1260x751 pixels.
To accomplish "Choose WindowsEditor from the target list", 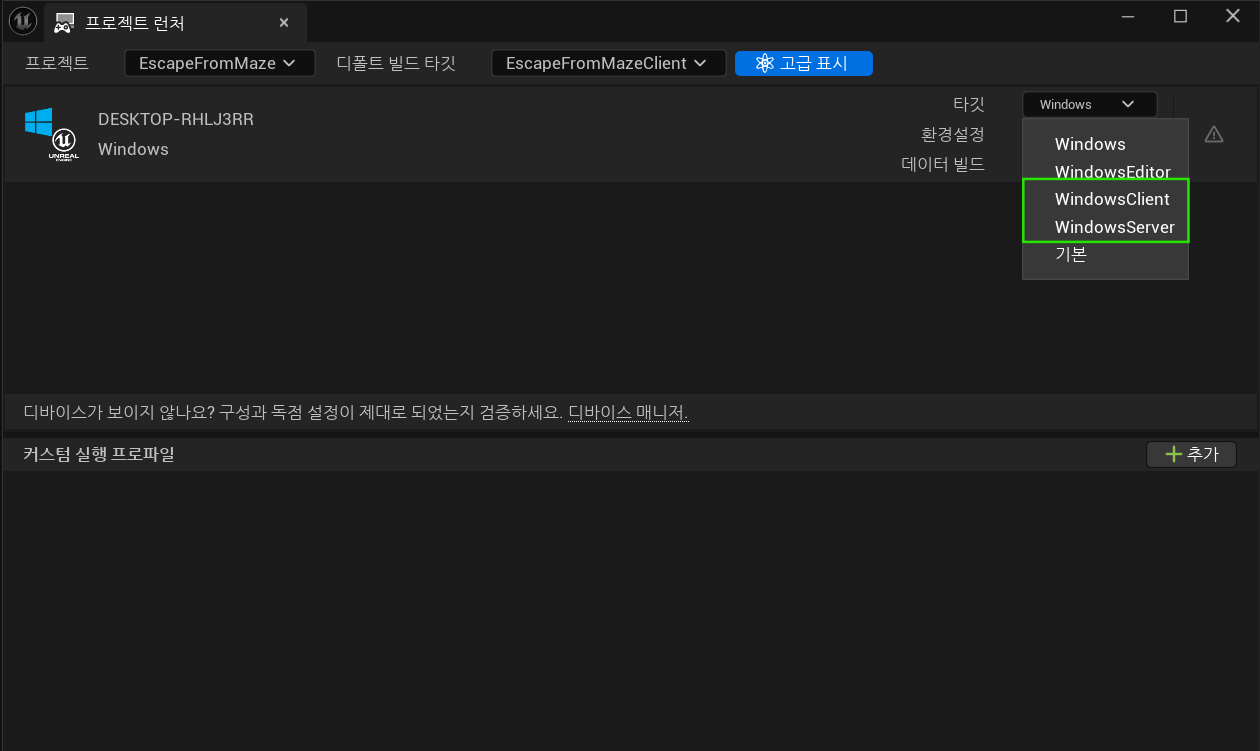I will pyautogui.click(x=1105, y=172).
